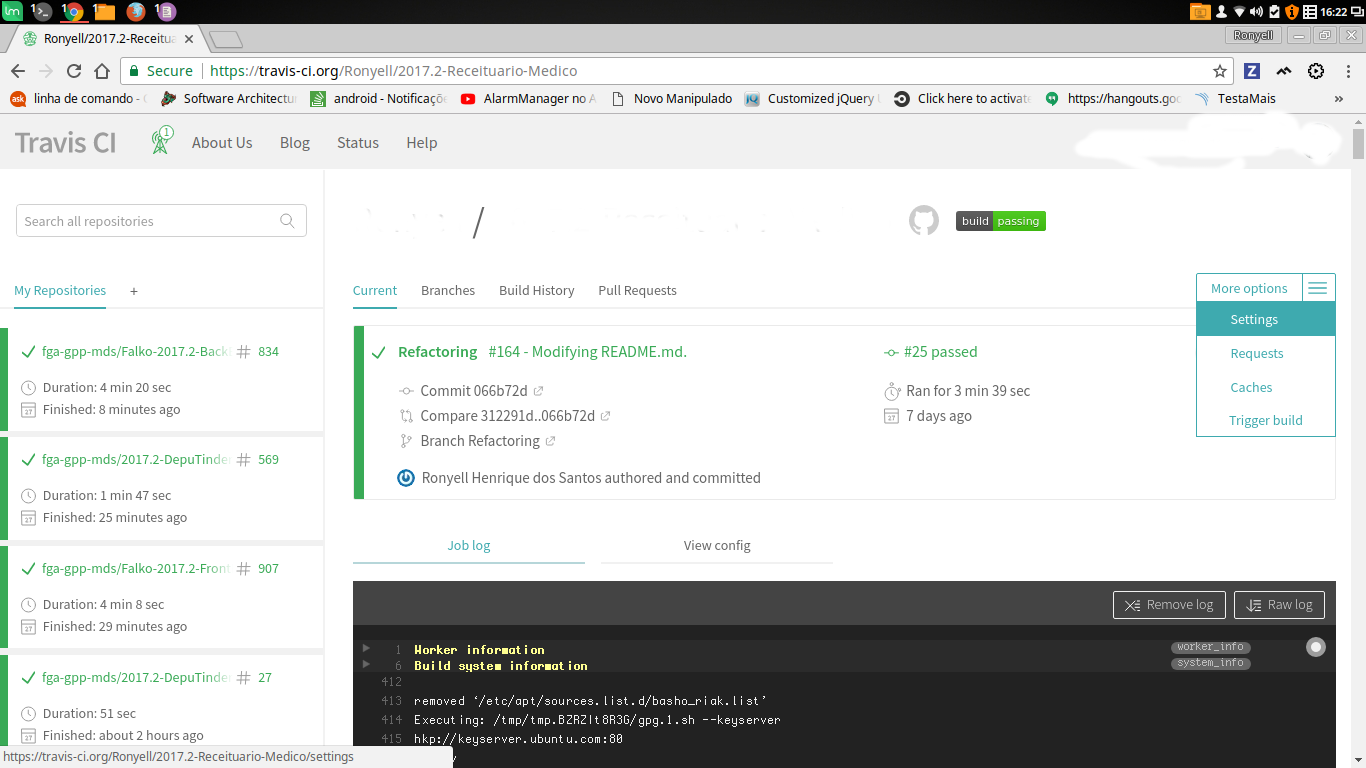Choose Trigger build from the options menu

click(1266, 420)
